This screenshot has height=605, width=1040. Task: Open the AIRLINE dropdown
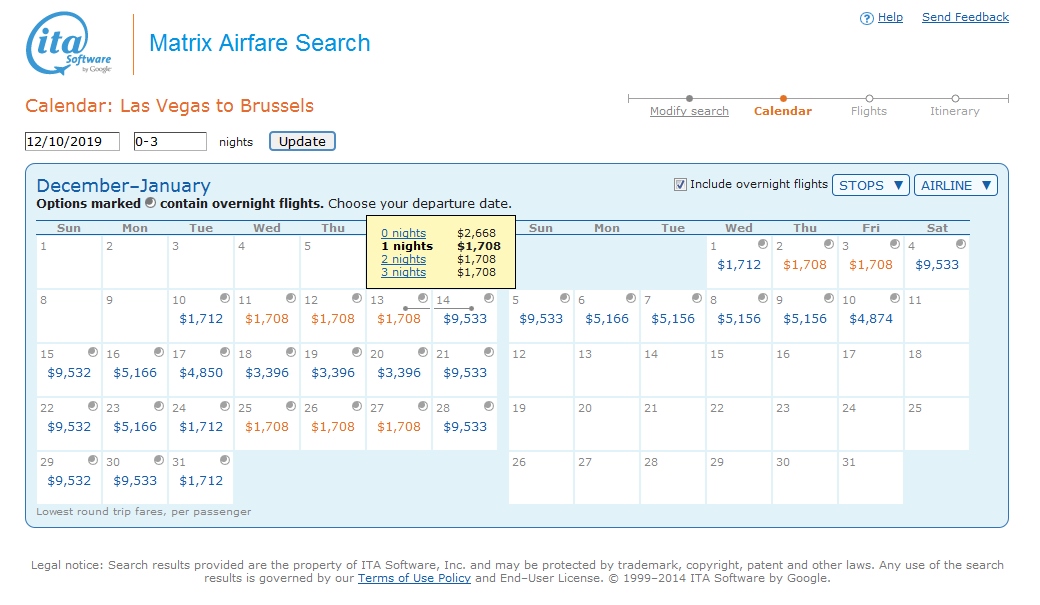point(955,184)
